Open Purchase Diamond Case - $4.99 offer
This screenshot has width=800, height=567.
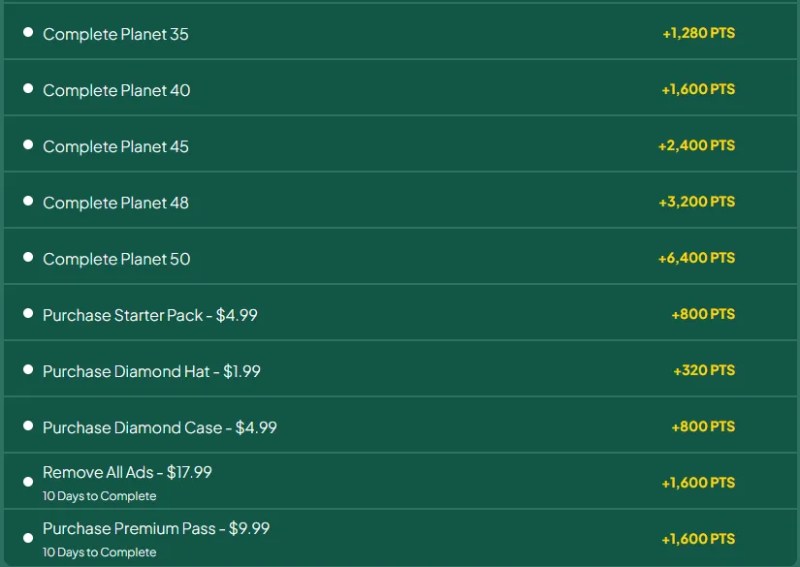160,427
